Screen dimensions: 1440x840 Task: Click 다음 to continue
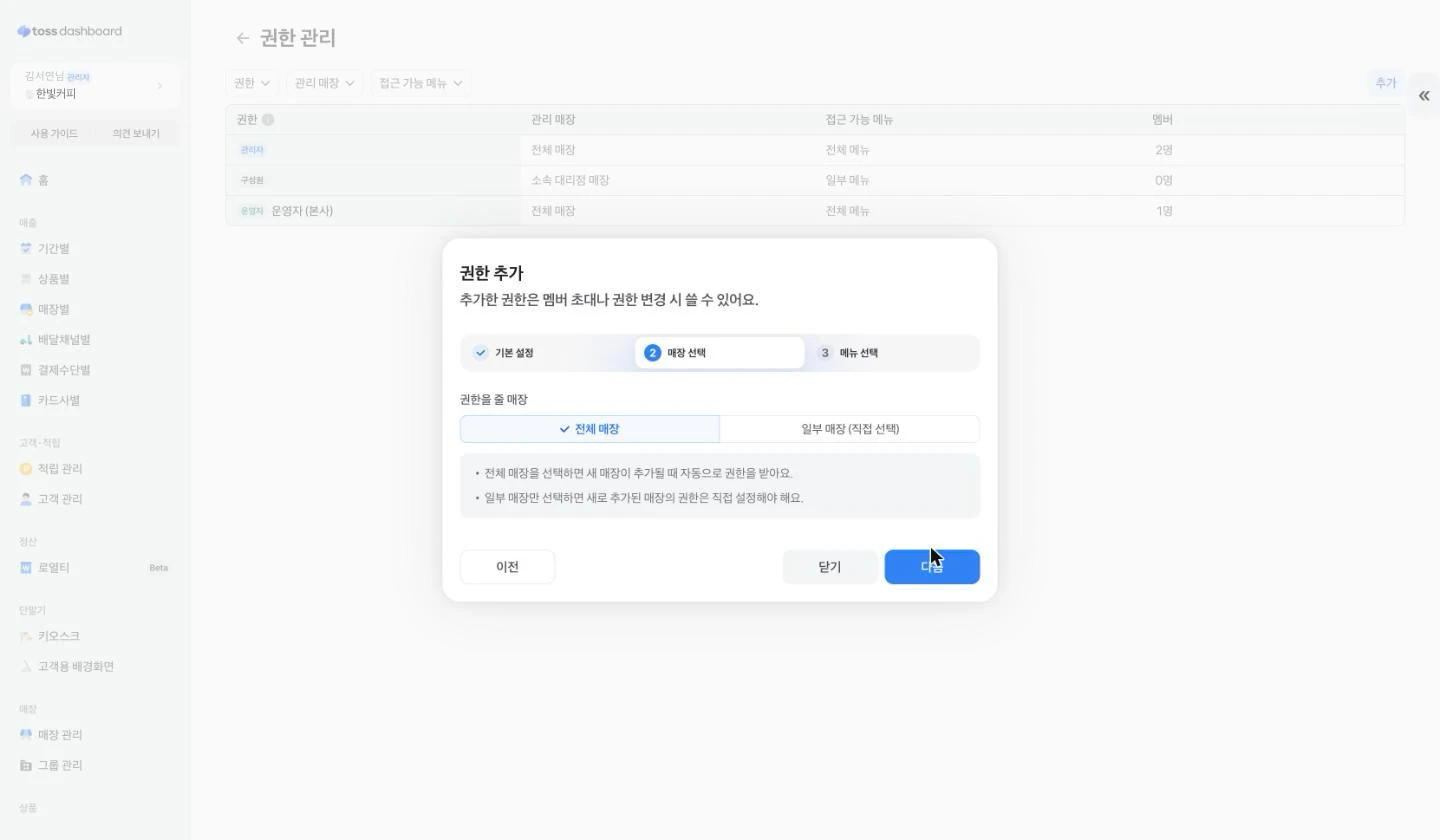point(932,567)
